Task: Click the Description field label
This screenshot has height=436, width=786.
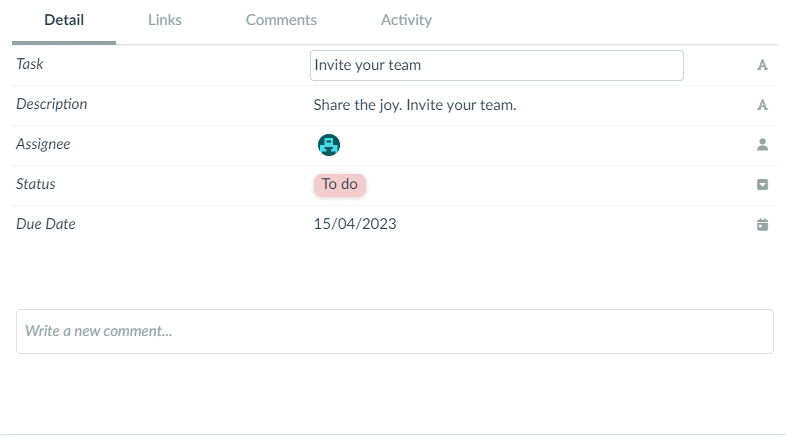Action: [x=51, y=104]
